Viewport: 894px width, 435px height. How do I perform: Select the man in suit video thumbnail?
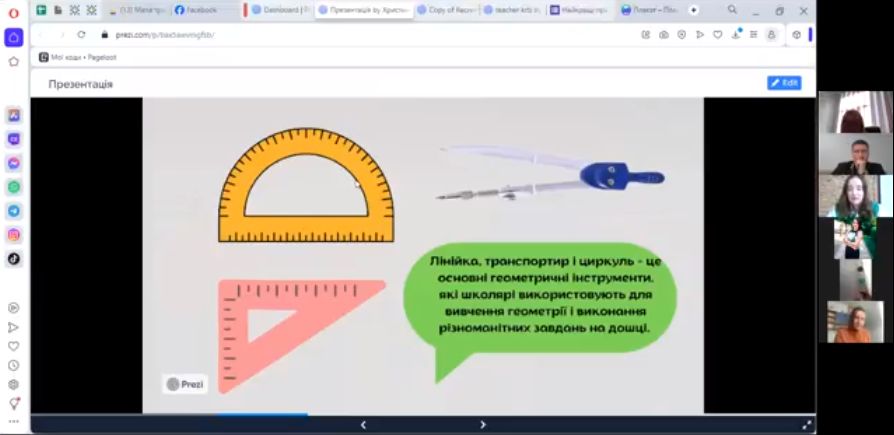click(856, 154)
